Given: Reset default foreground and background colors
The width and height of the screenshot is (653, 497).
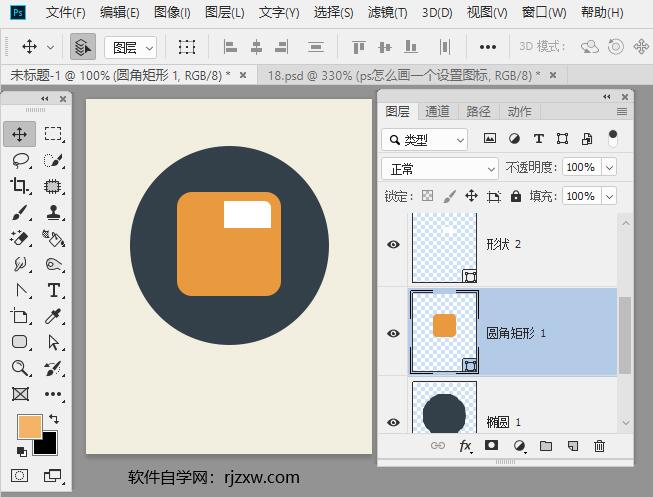Looking at the screenshot, I should [22, 452].
